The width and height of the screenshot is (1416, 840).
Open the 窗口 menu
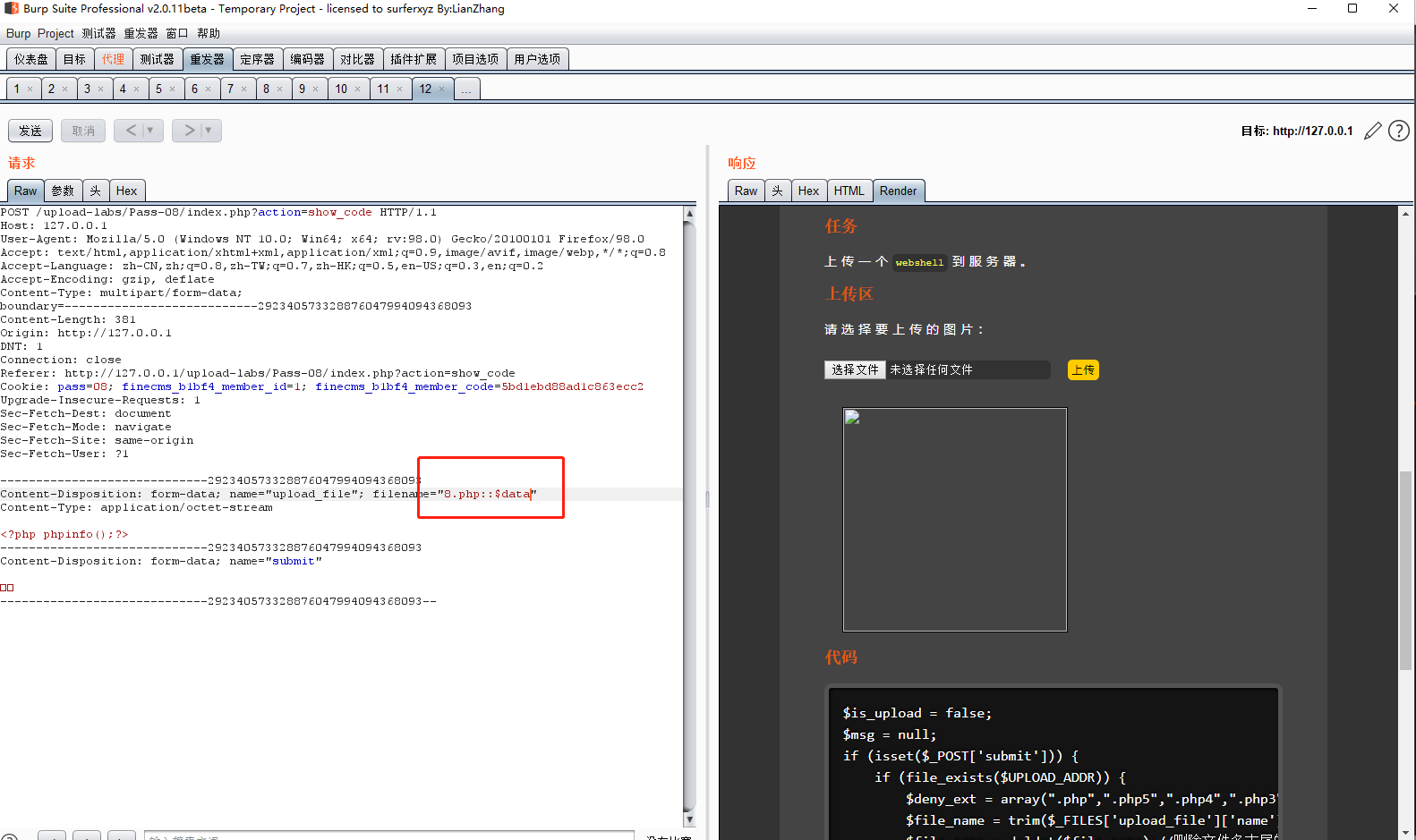click(x=177, y=33)
